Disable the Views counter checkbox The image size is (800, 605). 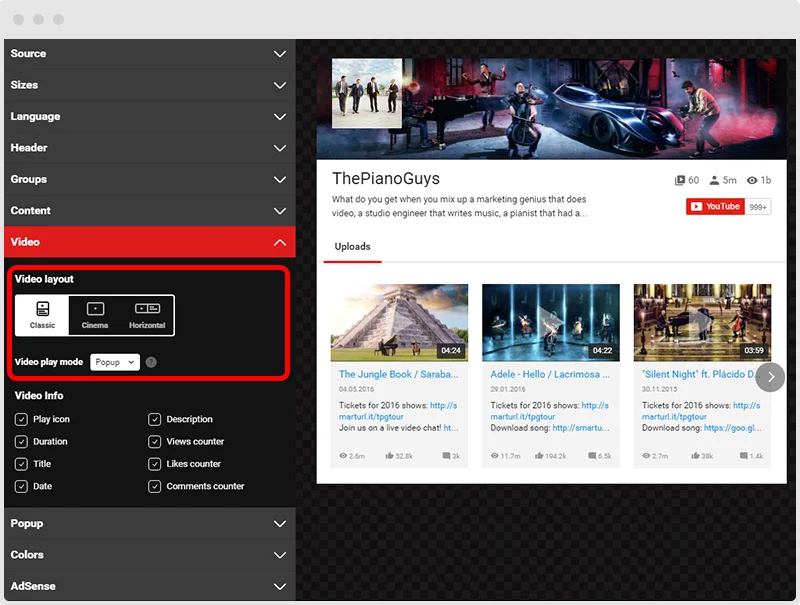pos(155,442)
